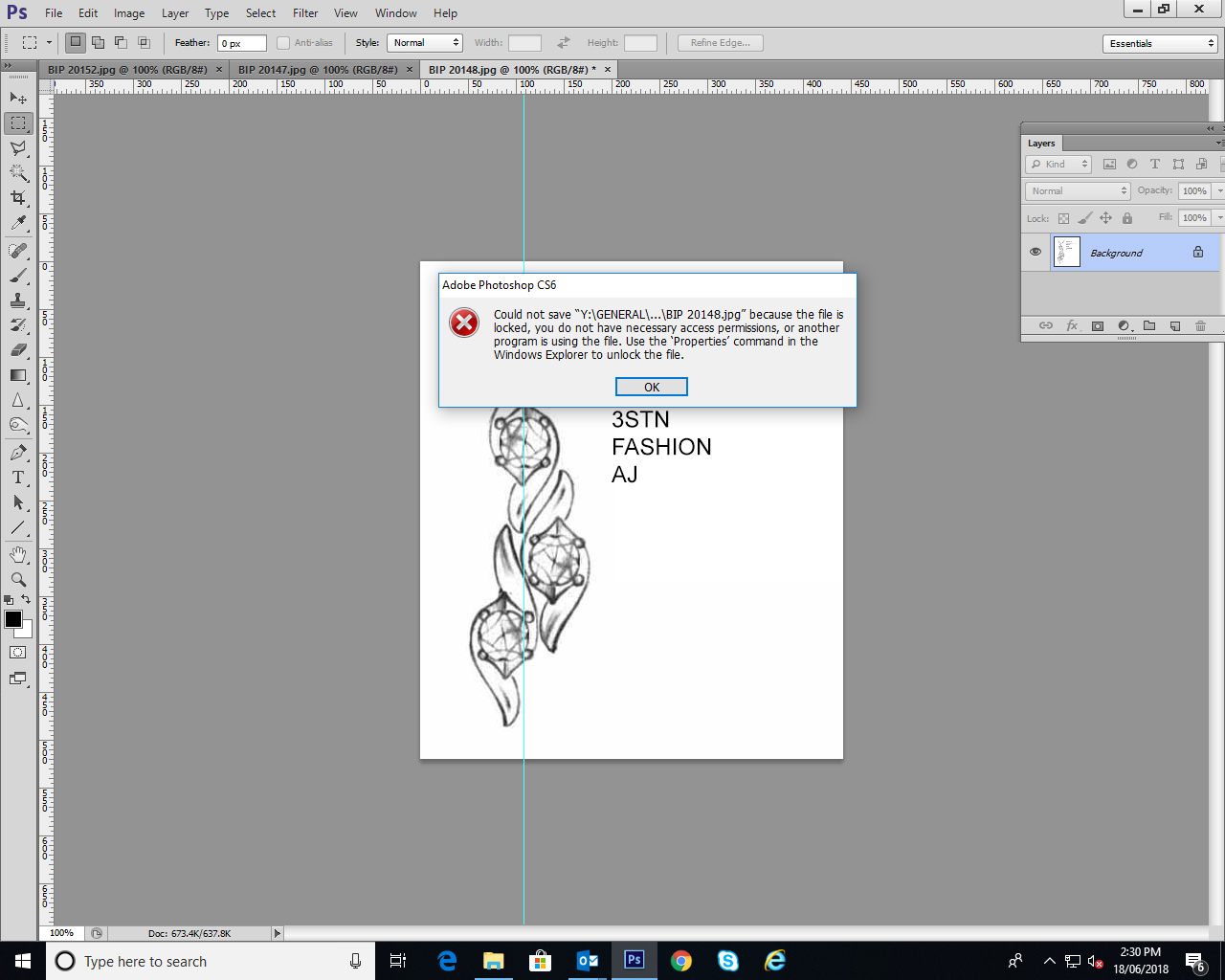This screenshot has height=980, width=1225.
Task: Select the Clone Stamp tool
Action: (x=18, y=301)
